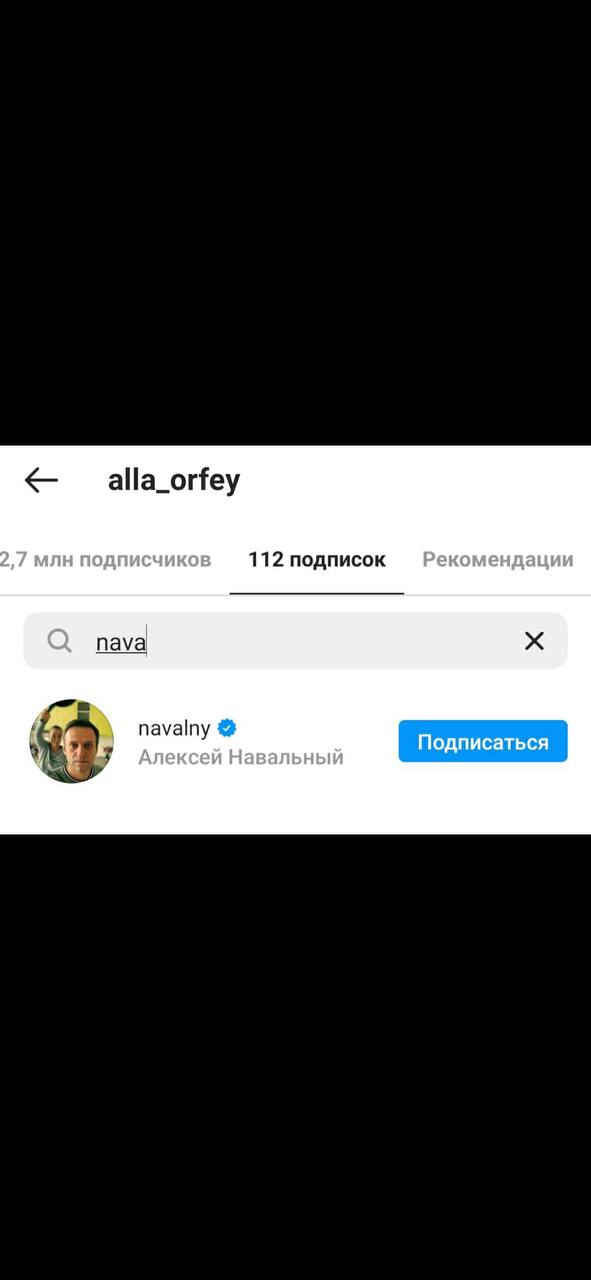
Task: Focus the search field containing nava
Action: click(x=295, y=641)
